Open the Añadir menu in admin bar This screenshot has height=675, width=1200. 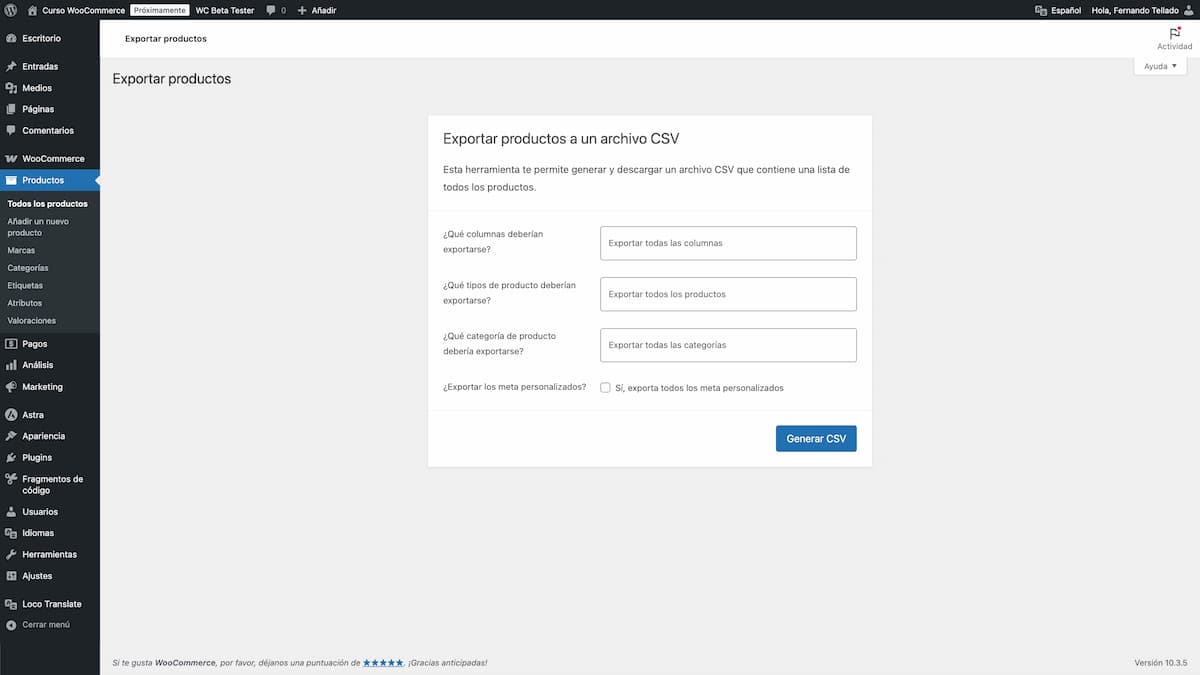coord(312,10)
